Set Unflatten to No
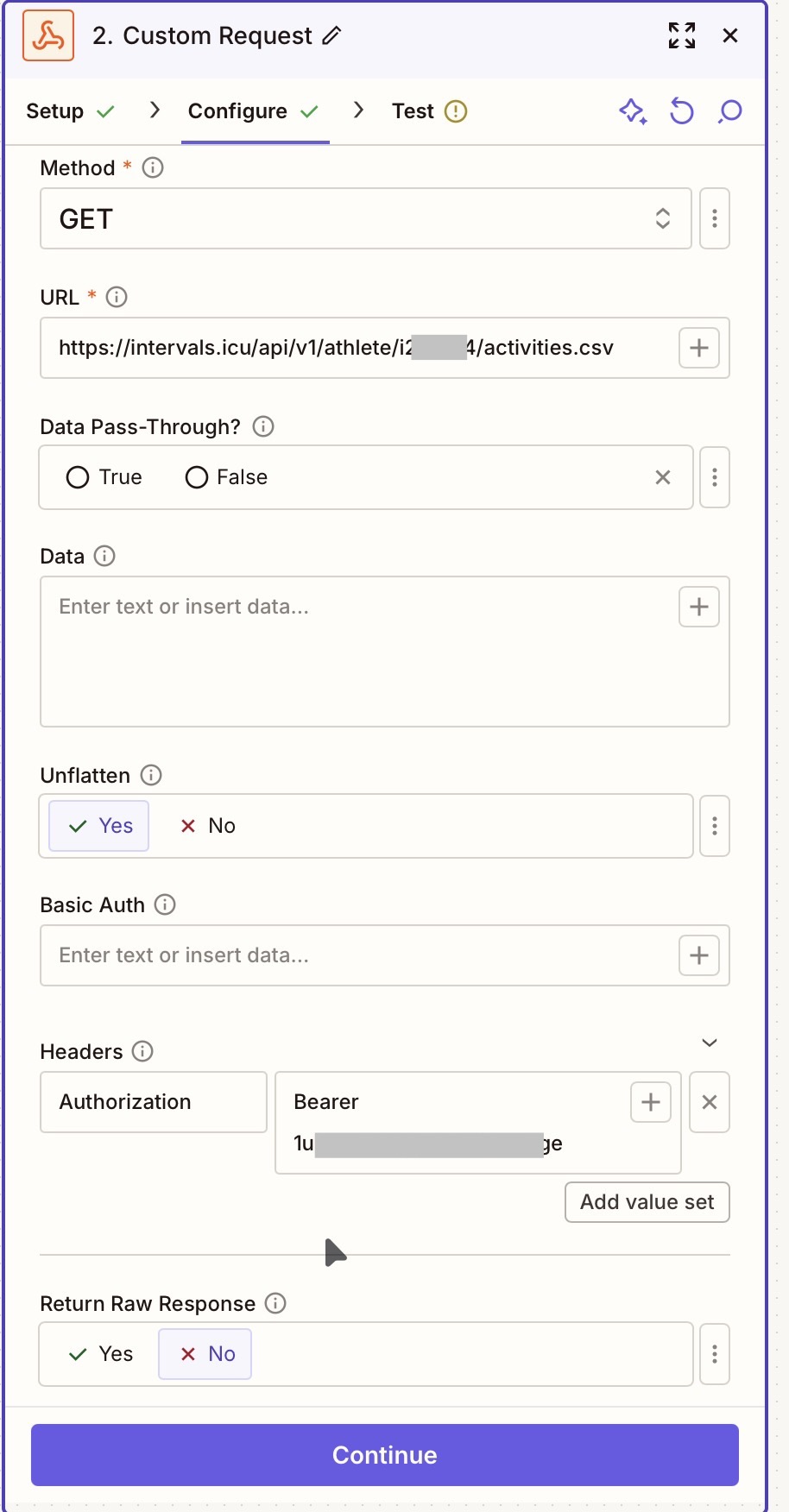This screenshot has width=789, height=1512. pyautogui.click(x=208, y=826)
